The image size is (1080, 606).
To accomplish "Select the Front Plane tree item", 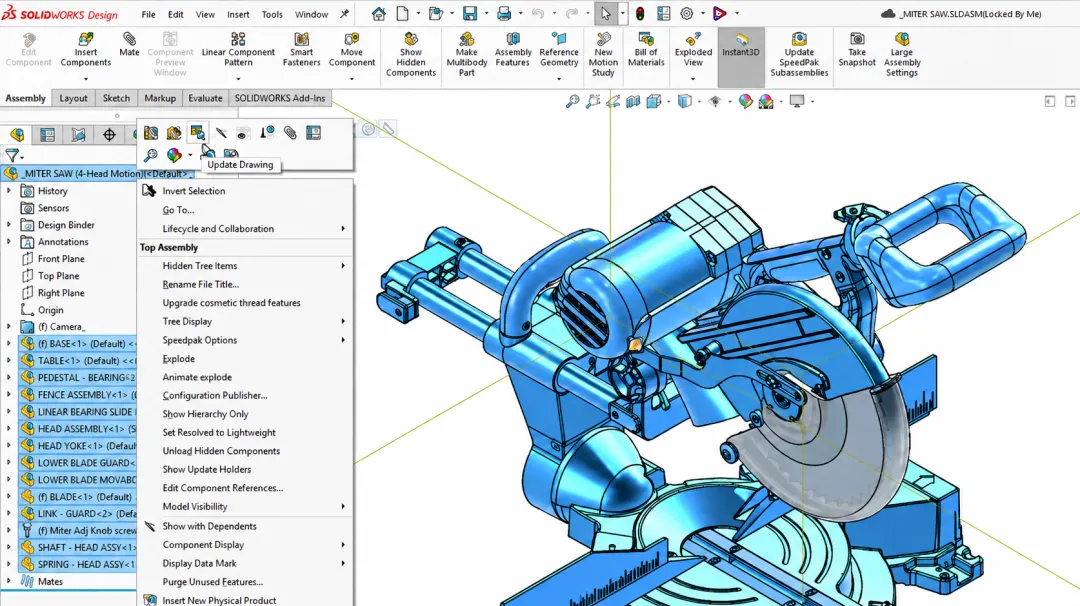I will pyautogui.click(x=61, y=259).
